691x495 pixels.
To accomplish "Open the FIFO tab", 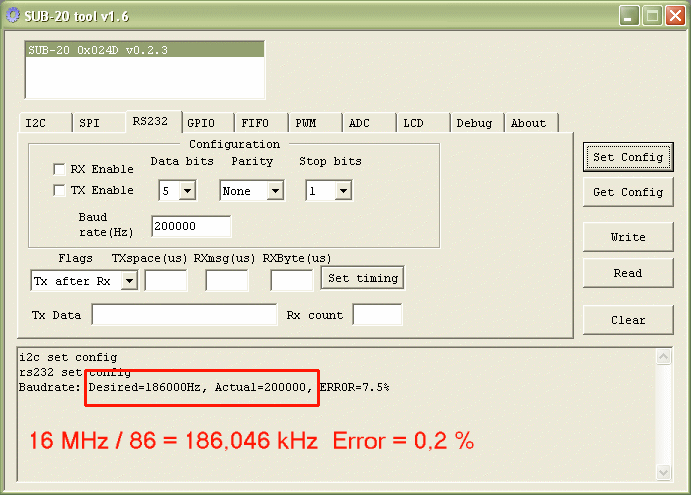I will tap(261, 123).
